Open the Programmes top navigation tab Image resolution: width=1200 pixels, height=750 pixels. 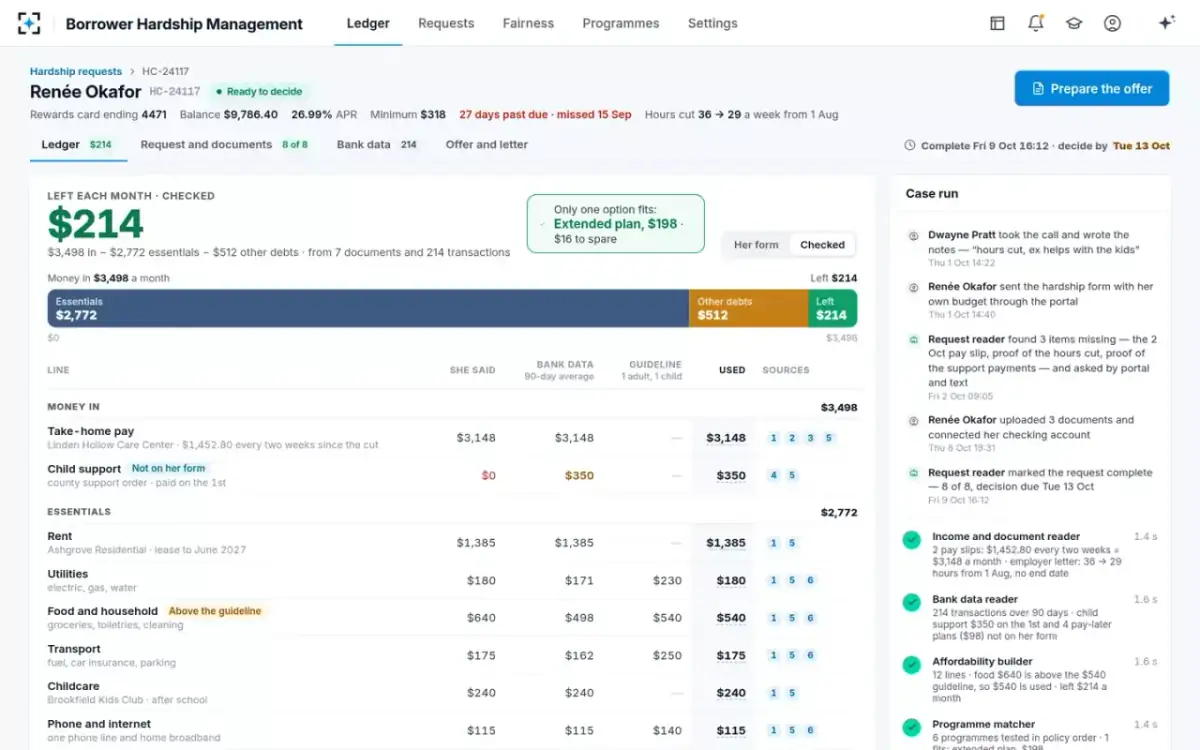[621, 23]
